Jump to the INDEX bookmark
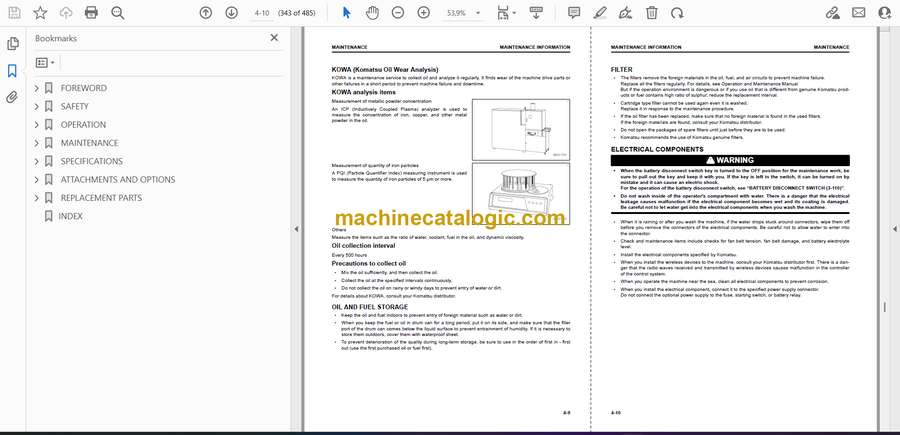 pyautogui.click(x=71, y=216)
